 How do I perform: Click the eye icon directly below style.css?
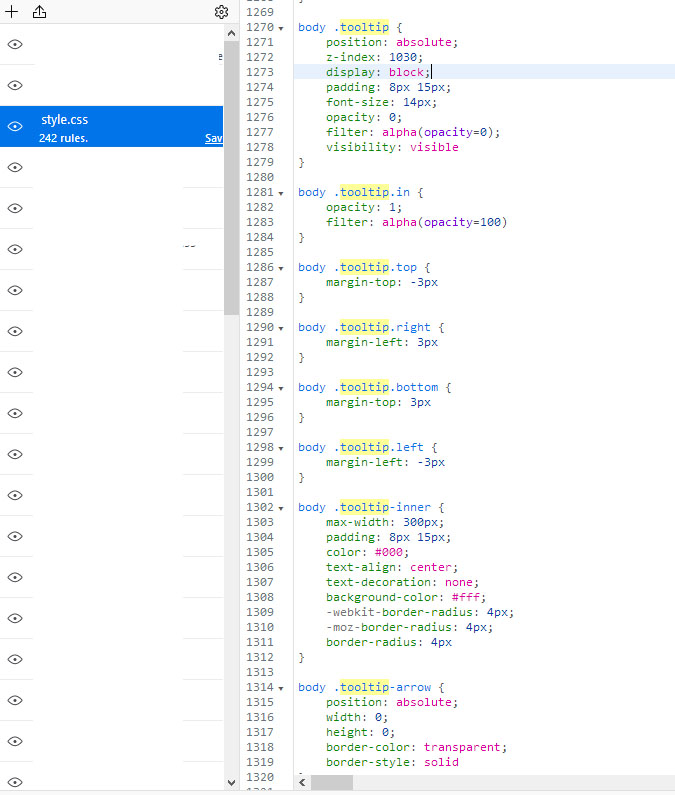pyautogui.click(x=15, y=167)
